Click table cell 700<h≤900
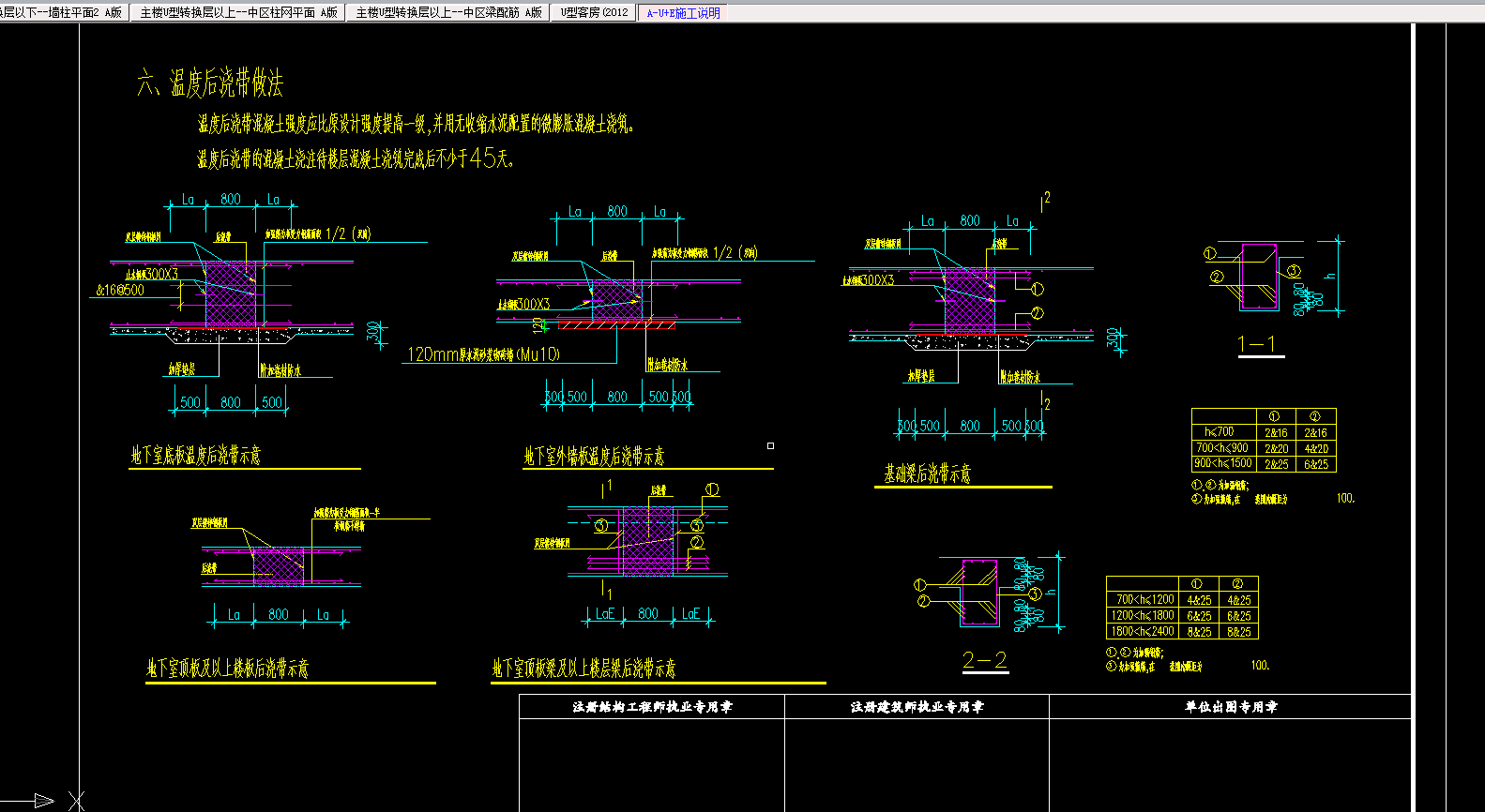Viewport: 1485px width, 812px height. (1223, 448)
